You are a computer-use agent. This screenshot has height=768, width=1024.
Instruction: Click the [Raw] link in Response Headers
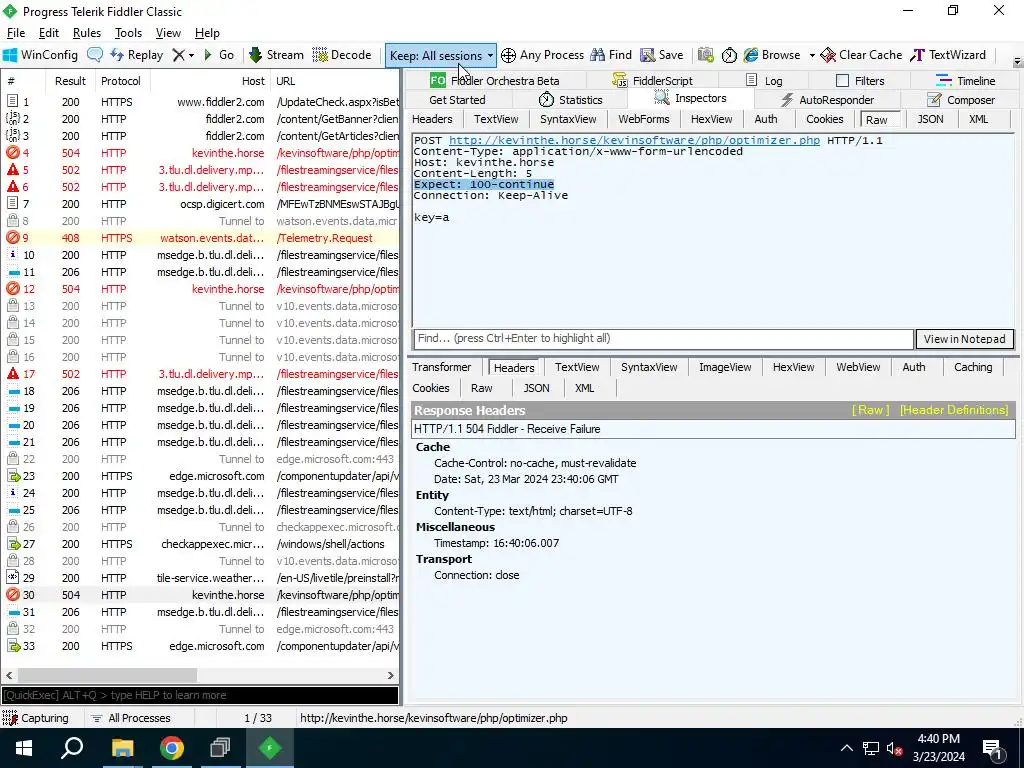click(x=871, y=410)
